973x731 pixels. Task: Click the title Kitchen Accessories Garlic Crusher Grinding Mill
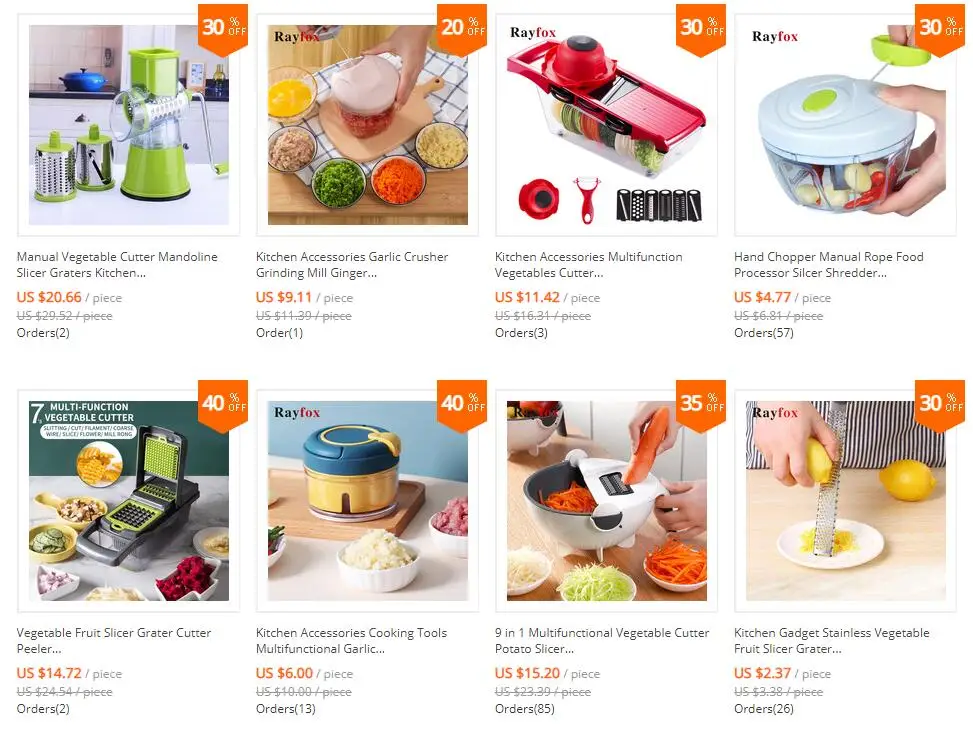352,264
